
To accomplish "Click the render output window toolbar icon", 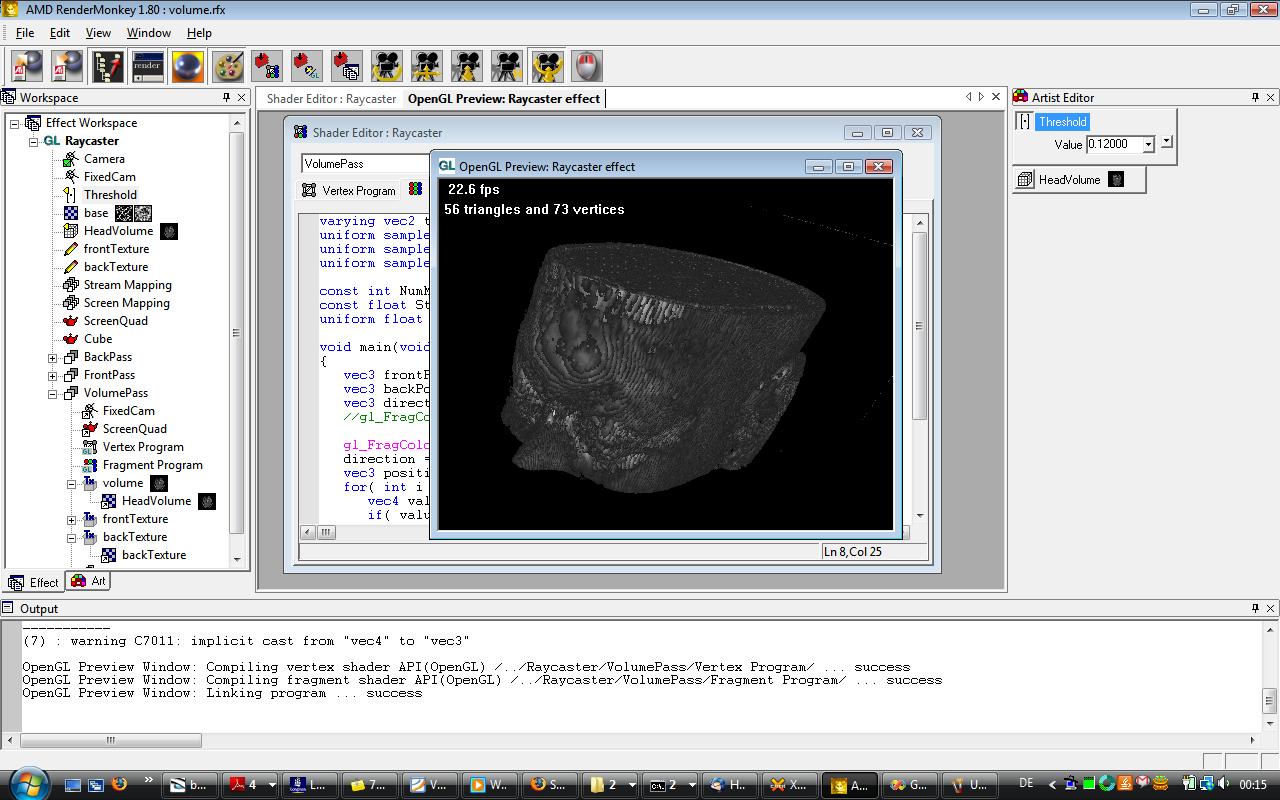I will pyautogui.click(x=147, y=67).
